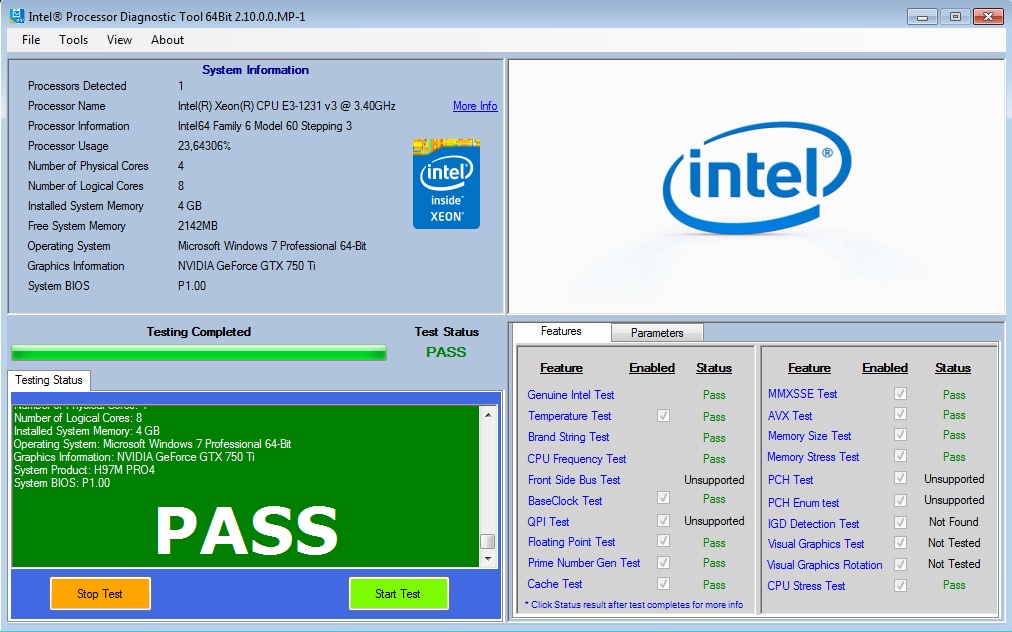
Task: Open the Tools menu
Action: click(x=74, y=40)
